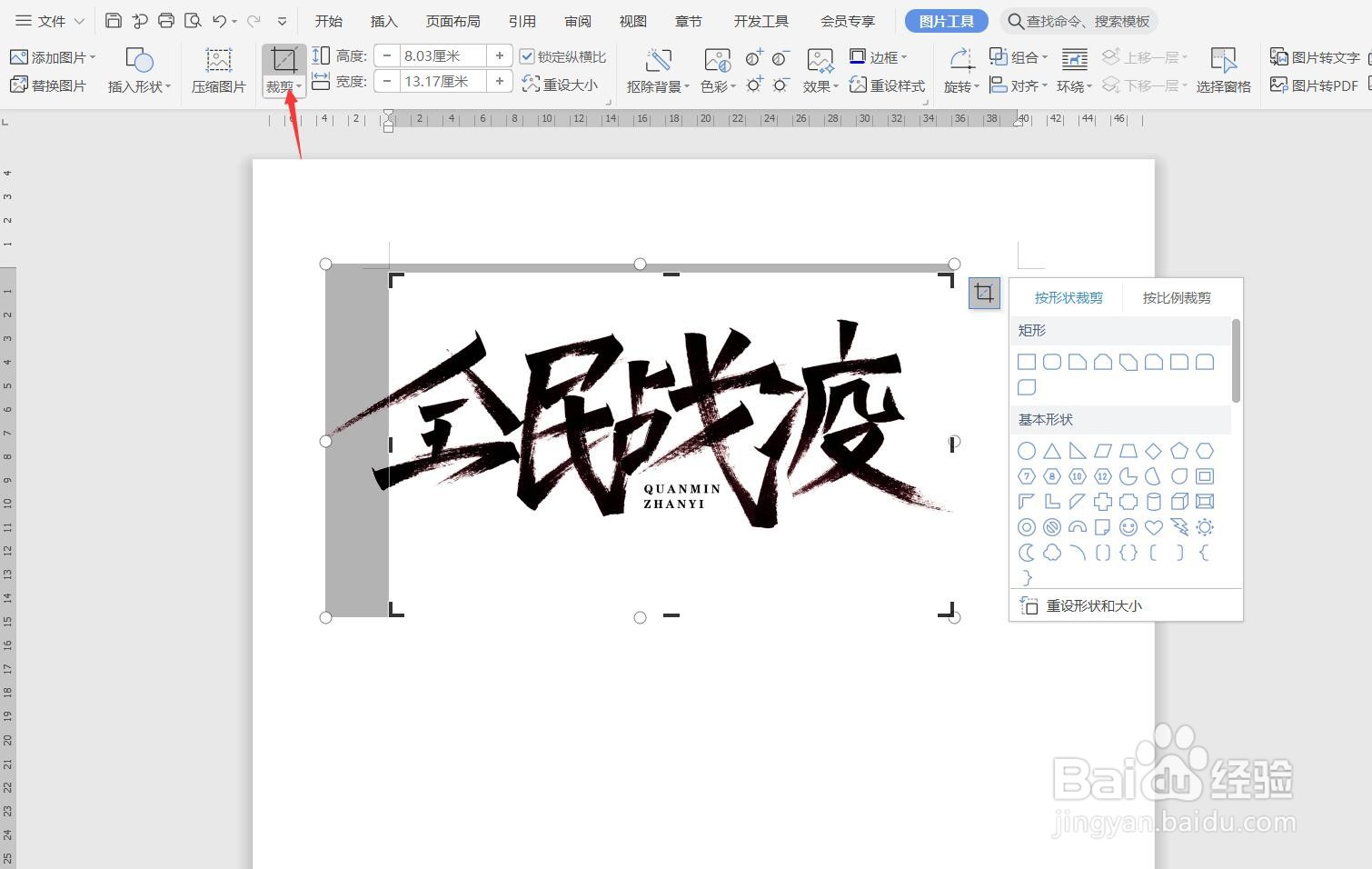Image resolution: width=1372 pixels, height=869 pixels.
Task: Open the 压缩图片 (compress picture) tool
Action: click(218, 71)
